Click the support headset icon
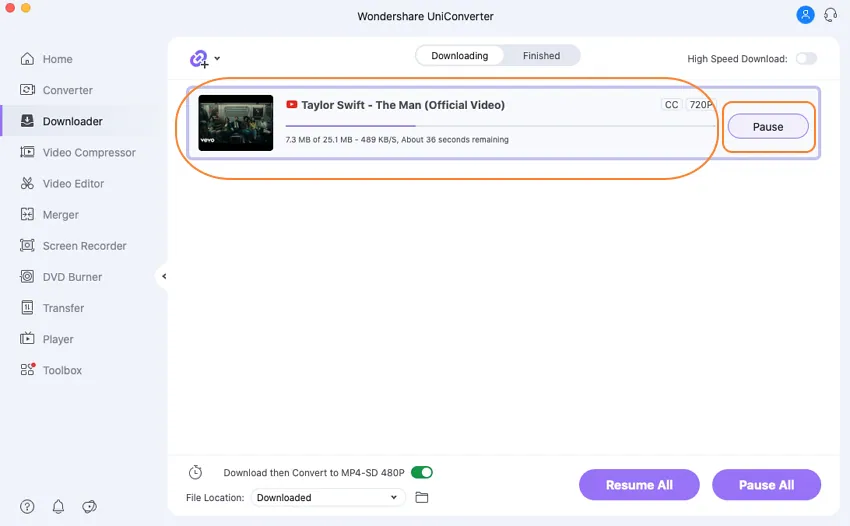Viewport: 850px width, 526px height. tap(830, 15)
